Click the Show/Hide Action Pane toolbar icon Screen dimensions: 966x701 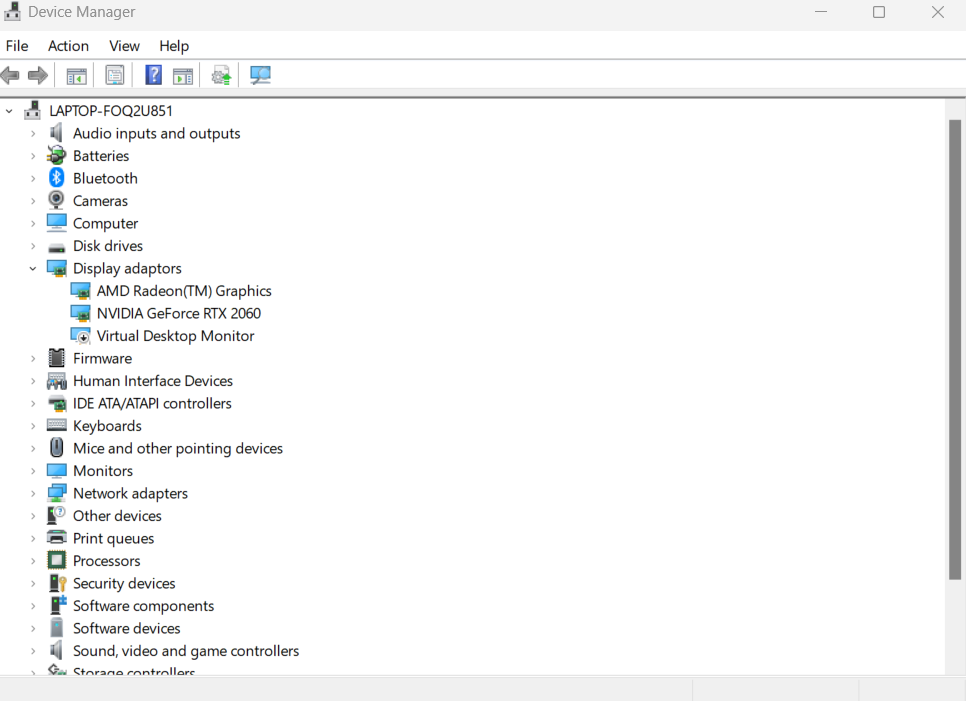click(x=183, y=75)
